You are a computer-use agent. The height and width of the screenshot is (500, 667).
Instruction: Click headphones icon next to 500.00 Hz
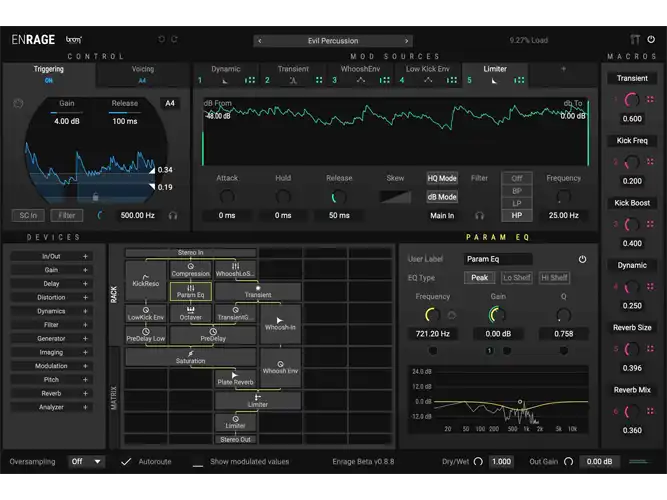click(173, 216)
